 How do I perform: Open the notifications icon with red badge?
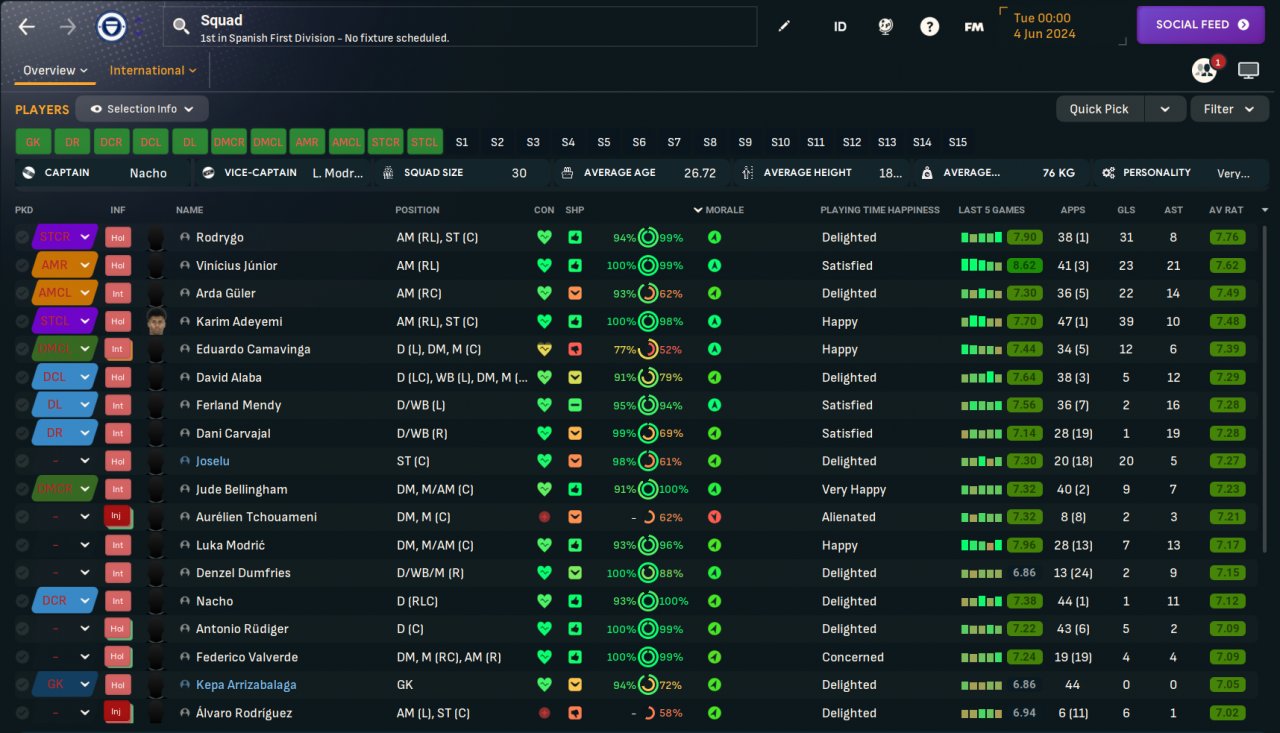1204,70
